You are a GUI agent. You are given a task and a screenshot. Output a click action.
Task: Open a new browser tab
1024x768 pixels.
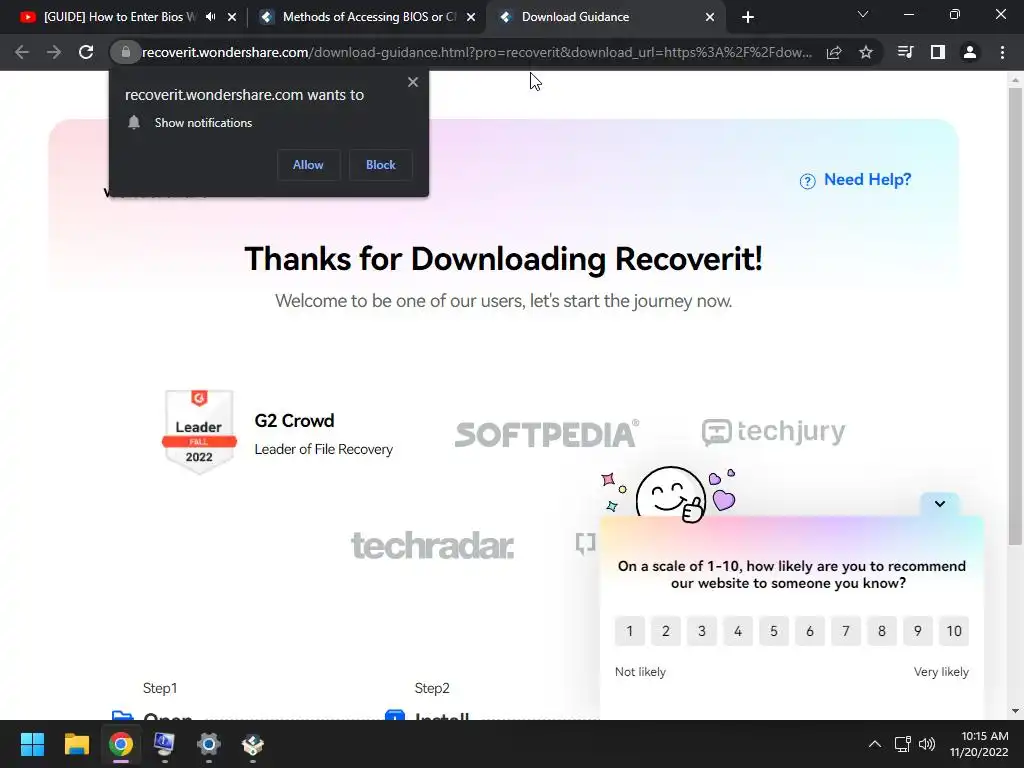coord(748,17)
